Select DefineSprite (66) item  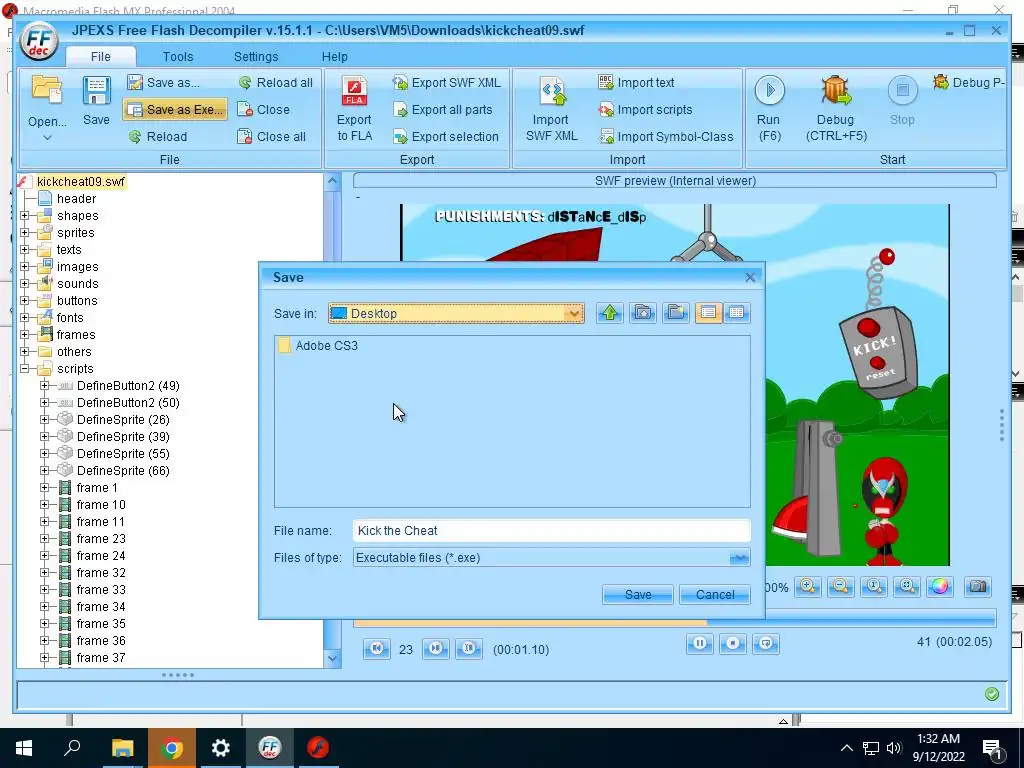click(123, 470)
